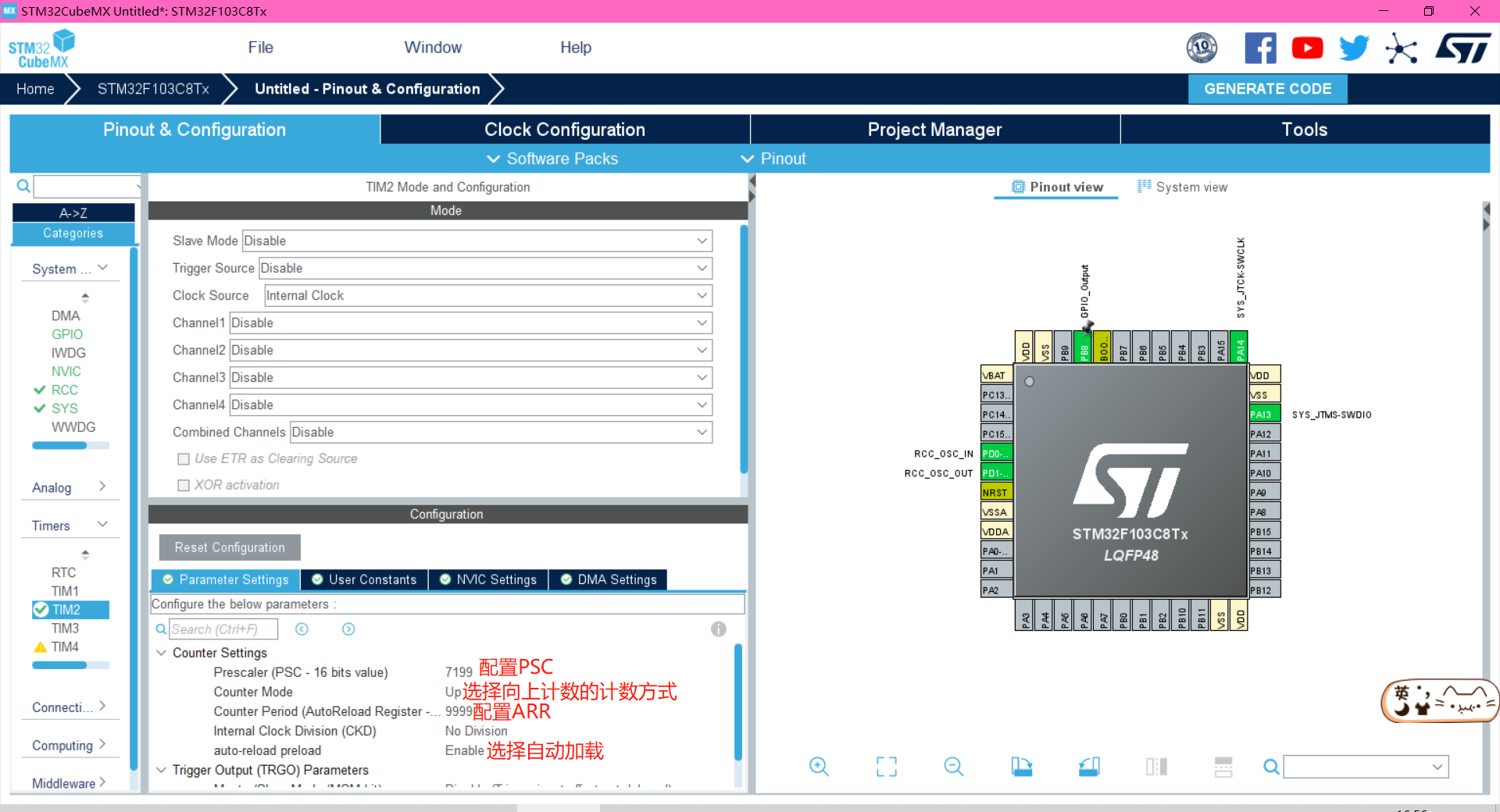Zoom in on the chip pinout

point(819,767)
